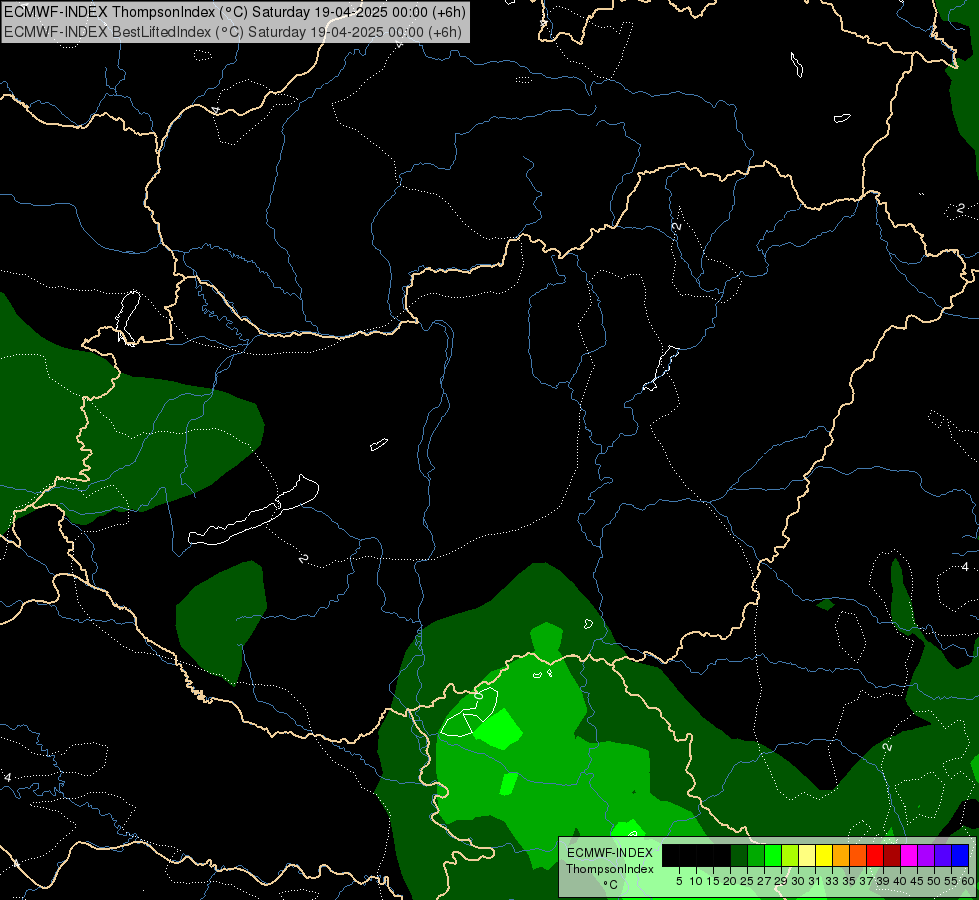Click legend tick value 30
The height and width of the screenshot is (900, 979).
[x=798, y=881]
